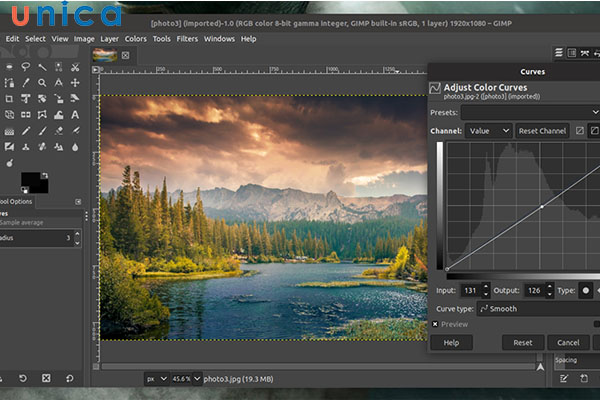Expand the Presets dropdown in Curves
Viewport: 600px width, 400px height.
(x=530, y=112)
